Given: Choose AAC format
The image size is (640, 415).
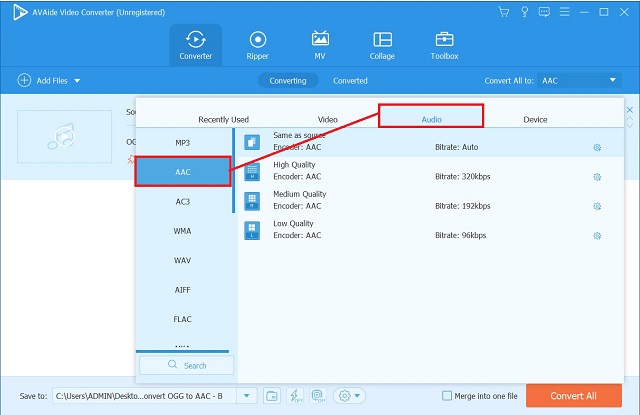Looking at the screenshot, I should (x=183, y=172).
